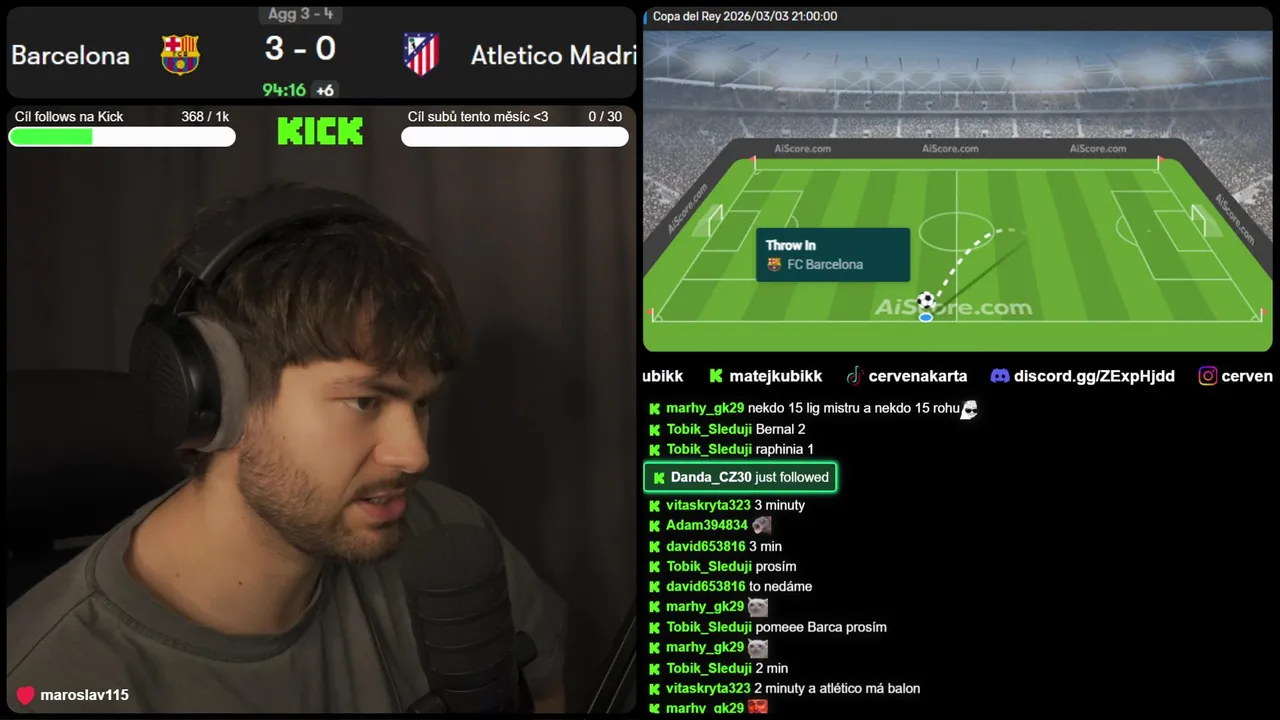1280x720 pixels.
Task: Click the red heart icon near maroslav115
Action: point(26,695)
